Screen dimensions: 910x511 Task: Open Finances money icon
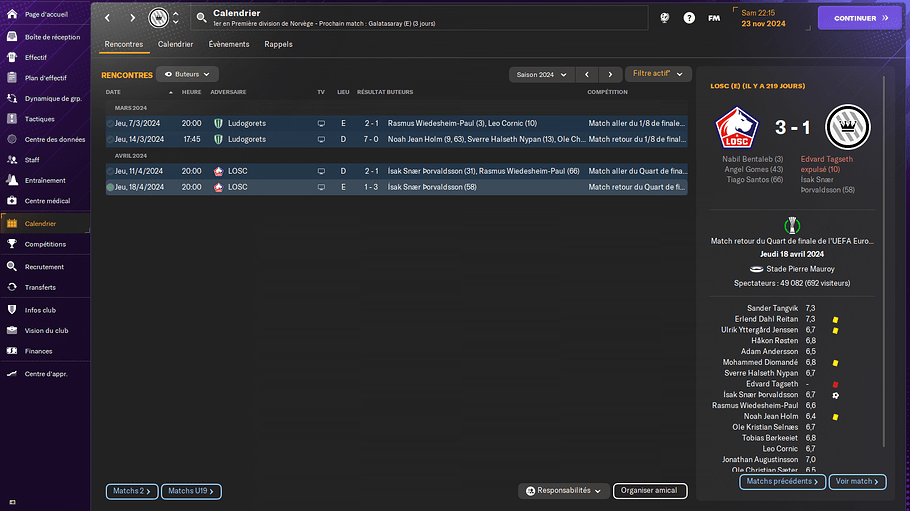click(12, 351)
